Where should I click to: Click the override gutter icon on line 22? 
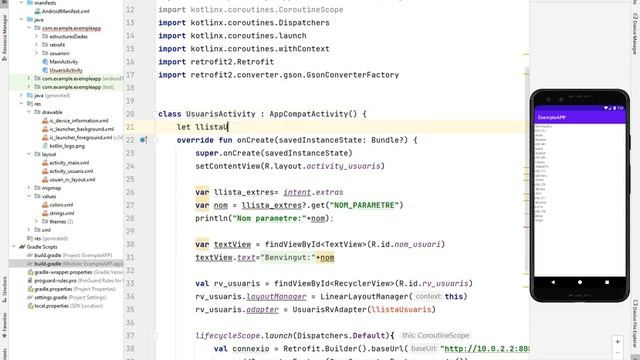143,140
